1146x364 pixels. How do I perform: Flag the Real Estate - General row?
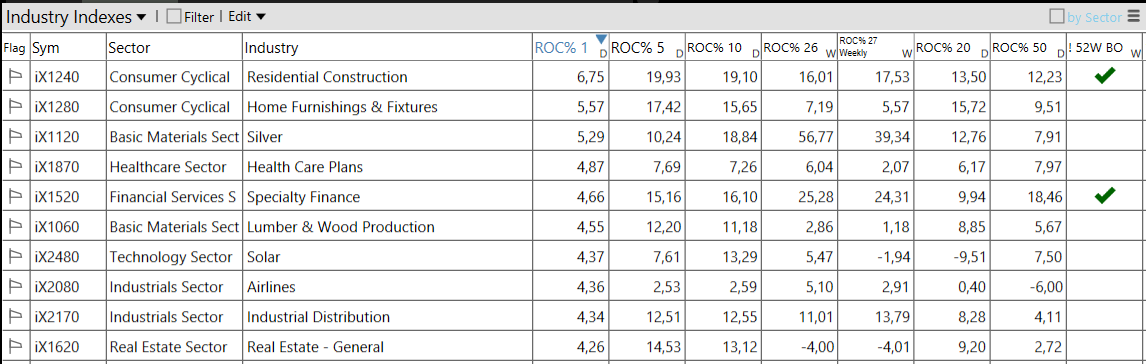coord(15,346)
